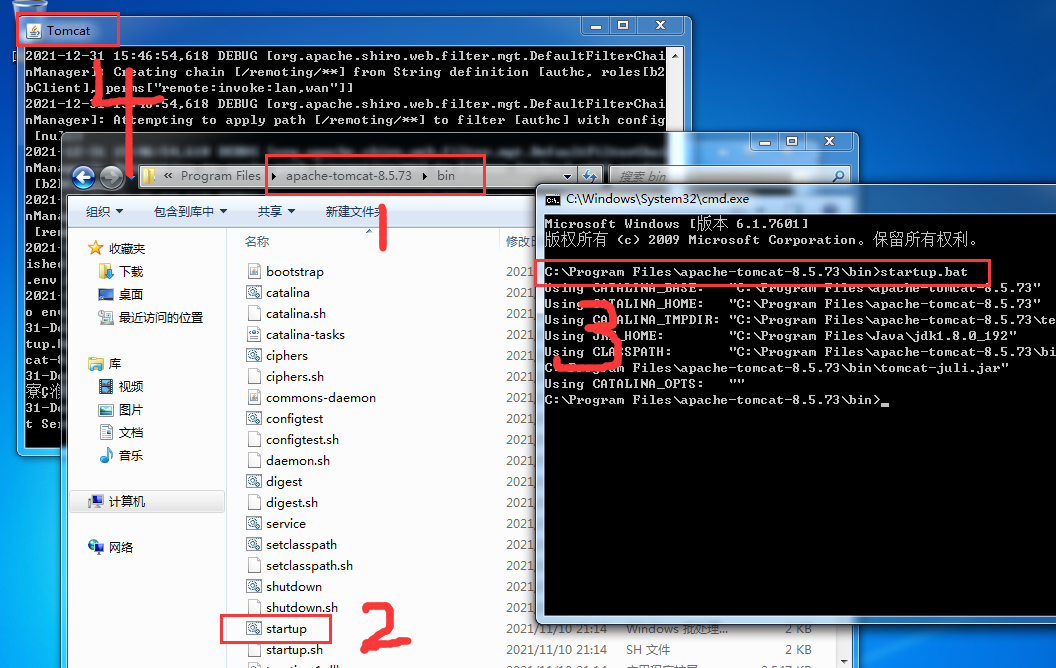
Task: Click the apache-tomcat-8.5.73 breadcrumb
Action: 348,176
